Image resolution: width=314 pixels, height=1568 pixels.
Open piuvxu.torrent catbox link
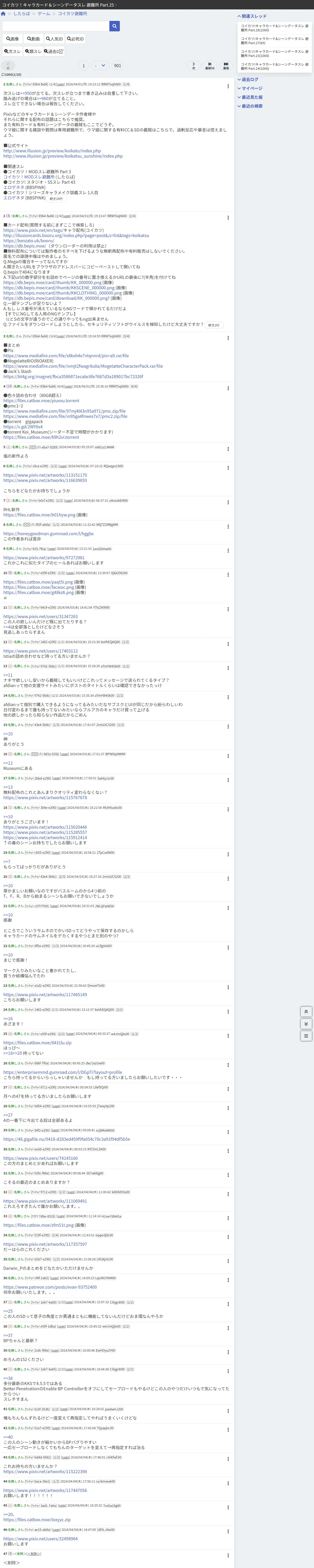(41, 401)
